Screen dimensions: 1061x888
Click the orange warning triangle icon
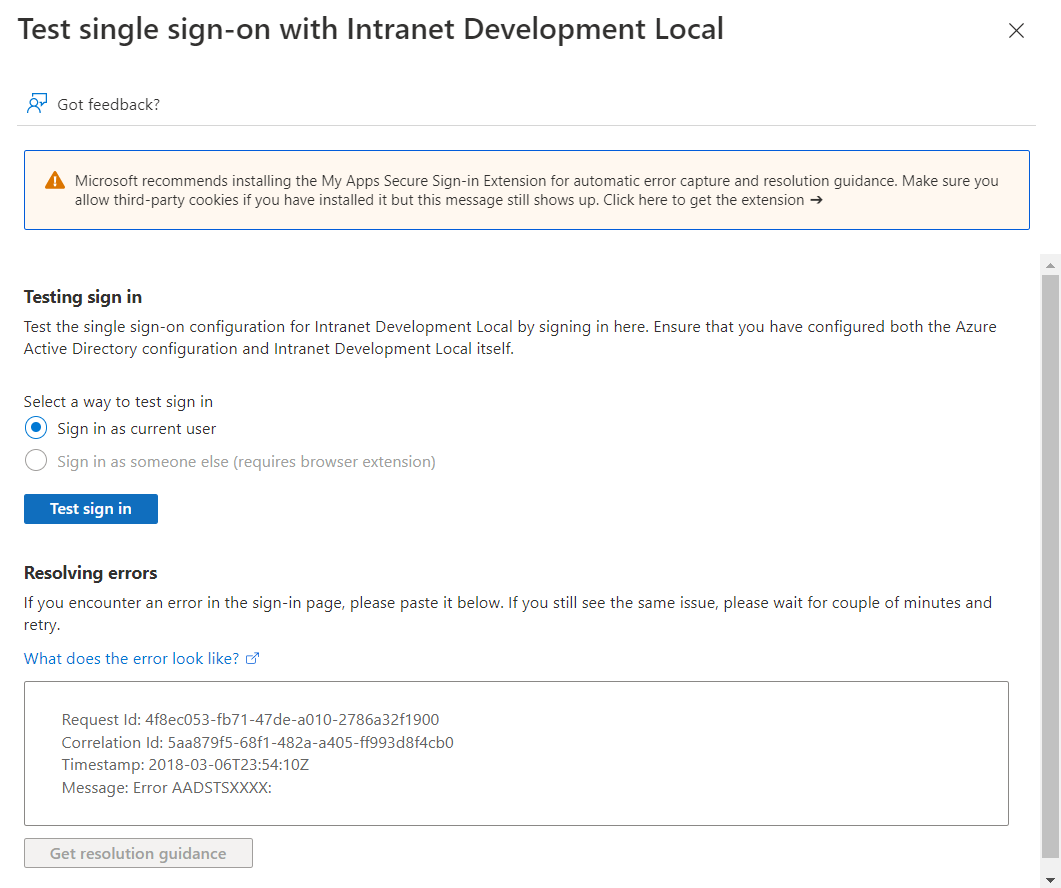pyautogui.click(x=55, y=181)
